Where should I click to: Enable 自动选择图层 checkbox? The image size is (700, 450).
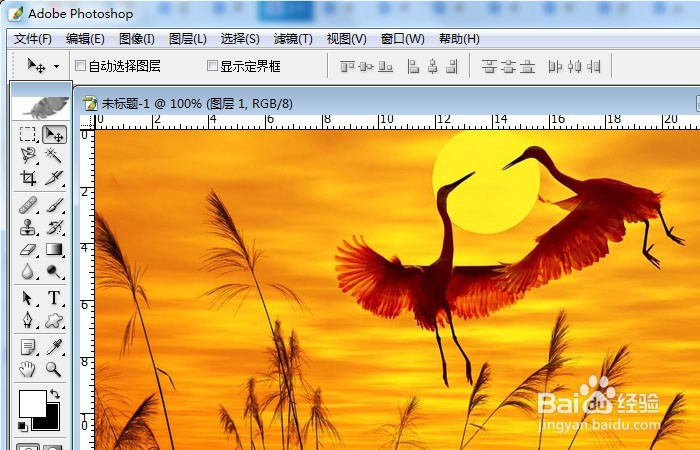click(80, 66)
